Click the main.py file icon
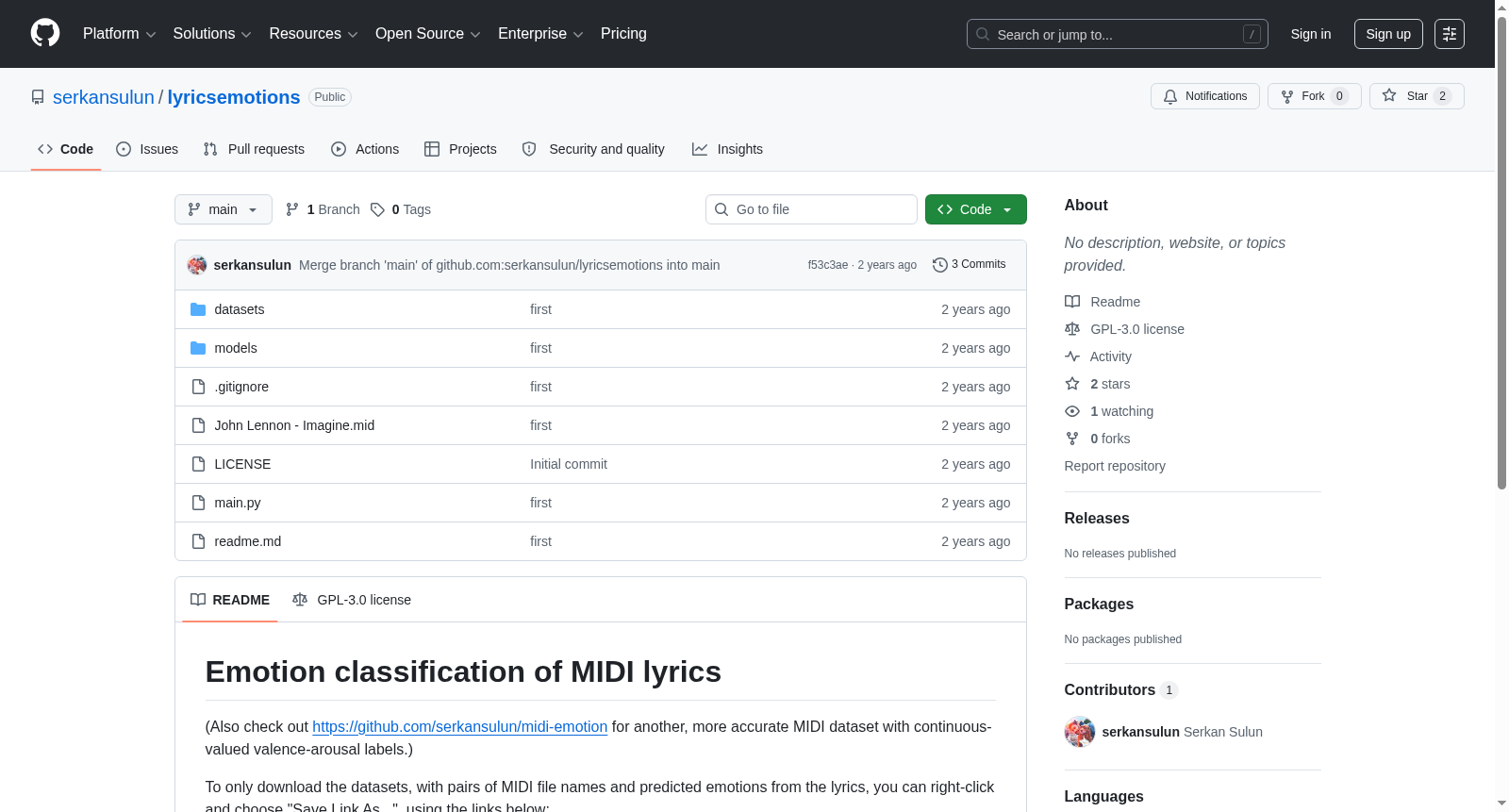This screenshot has width=1509, height=812. 198,503
